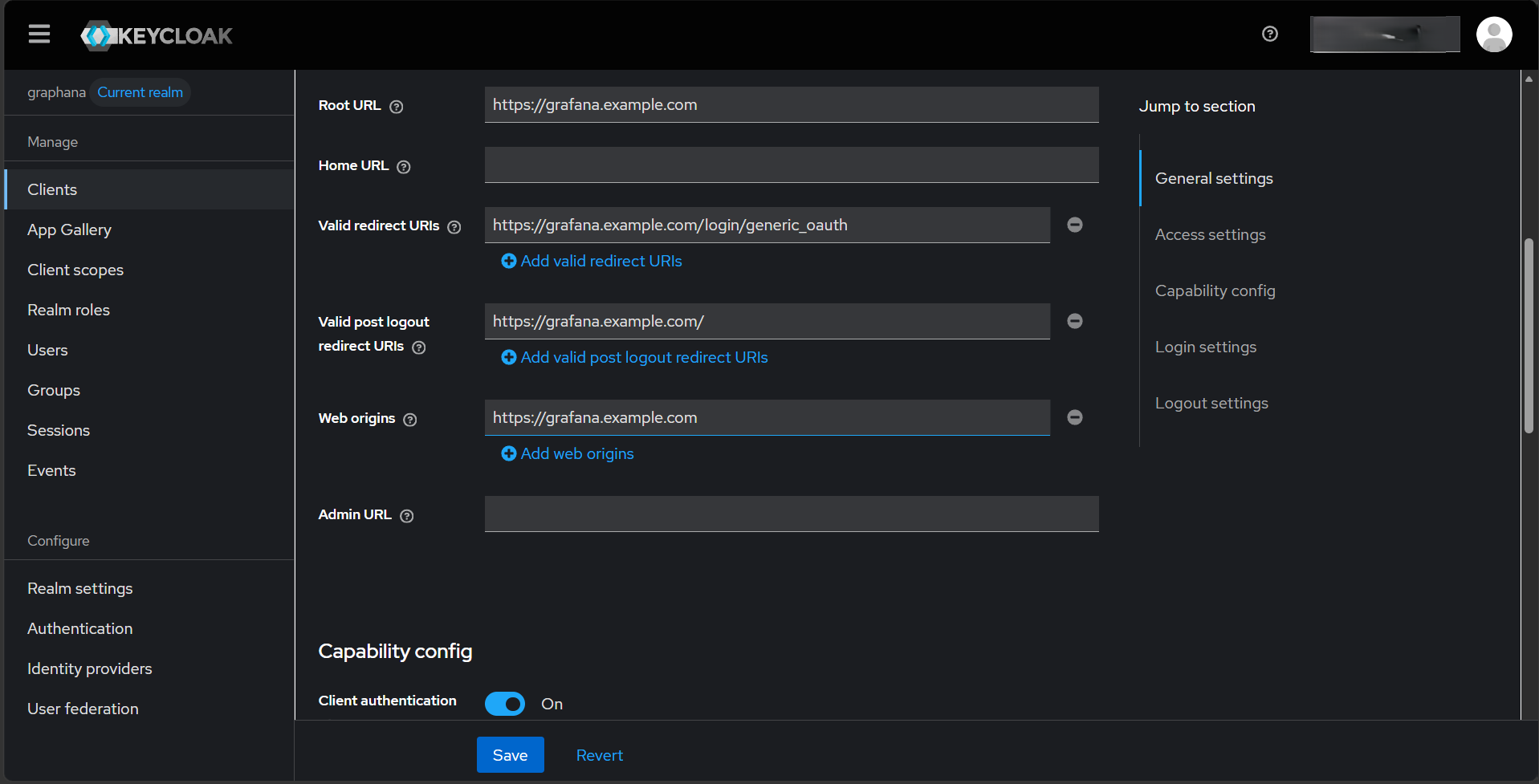Open Authentication in the sidebar

point(149,628)
